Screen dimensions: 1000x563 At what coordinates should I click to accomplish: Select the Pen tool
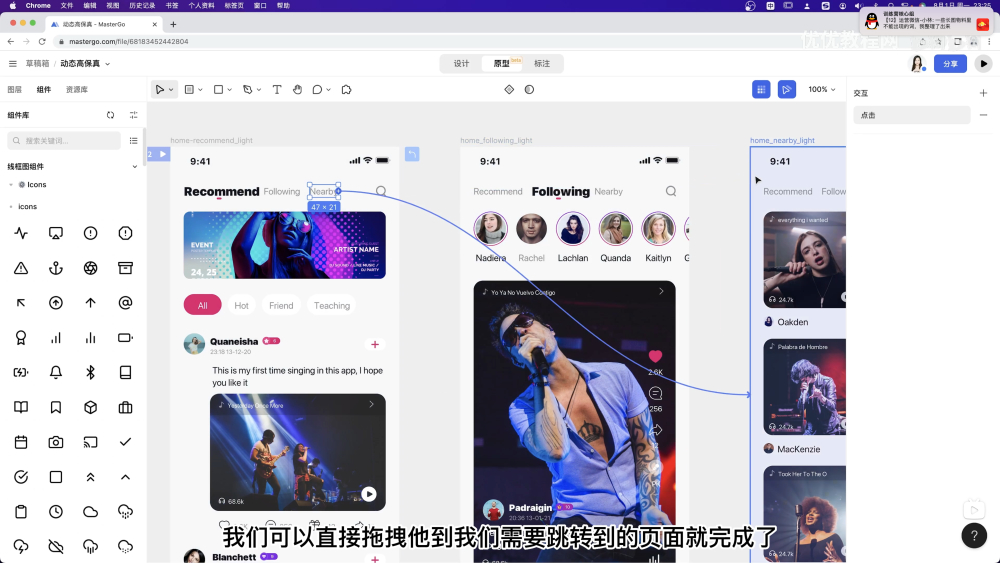[x=247, y=90]
